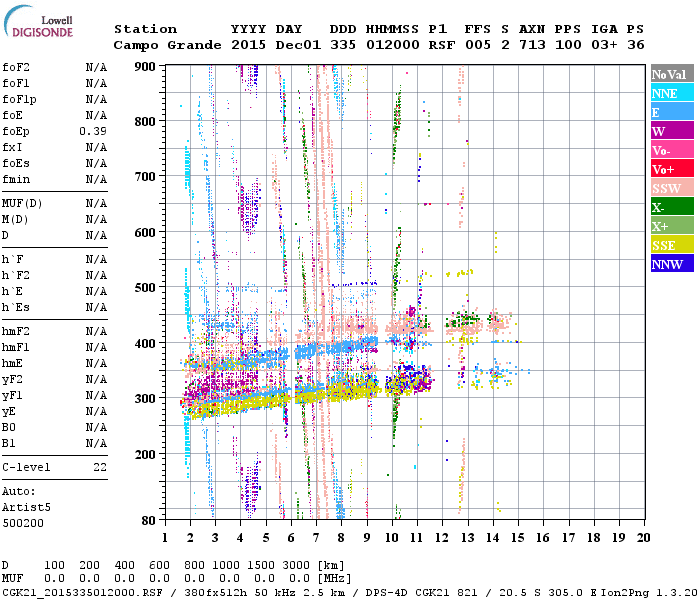Click the C-level value 22
700x600 pixels.
[100, 467]
